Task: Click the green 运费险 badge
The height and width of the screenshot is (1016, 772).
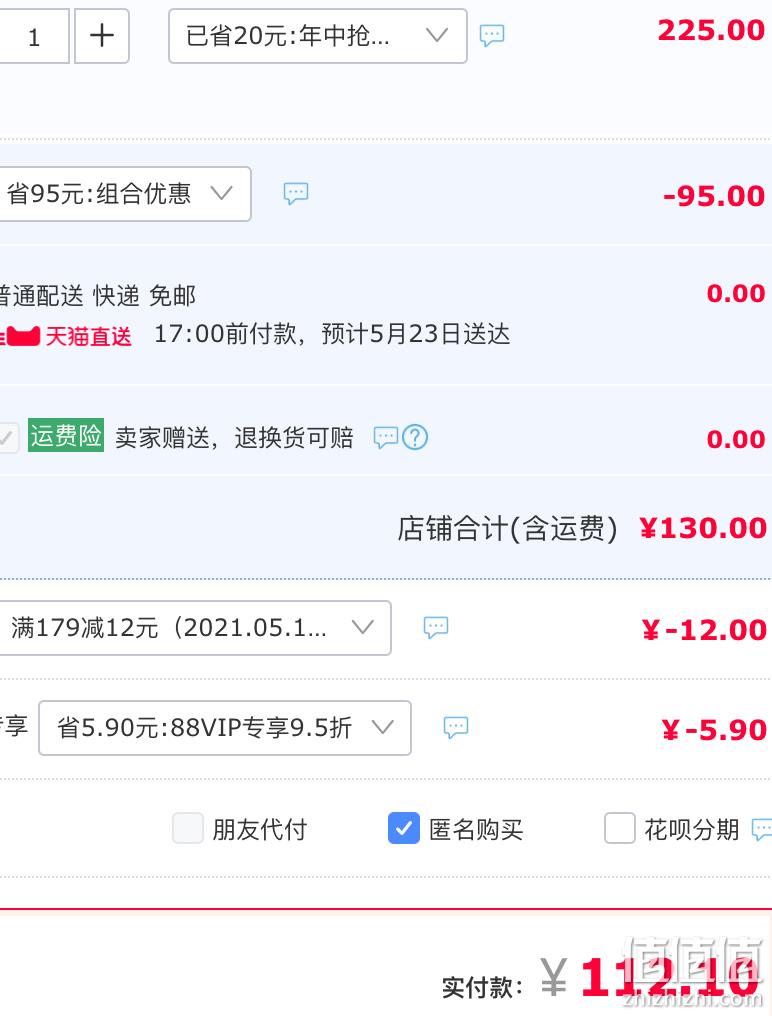Action: tap(65, 435)
